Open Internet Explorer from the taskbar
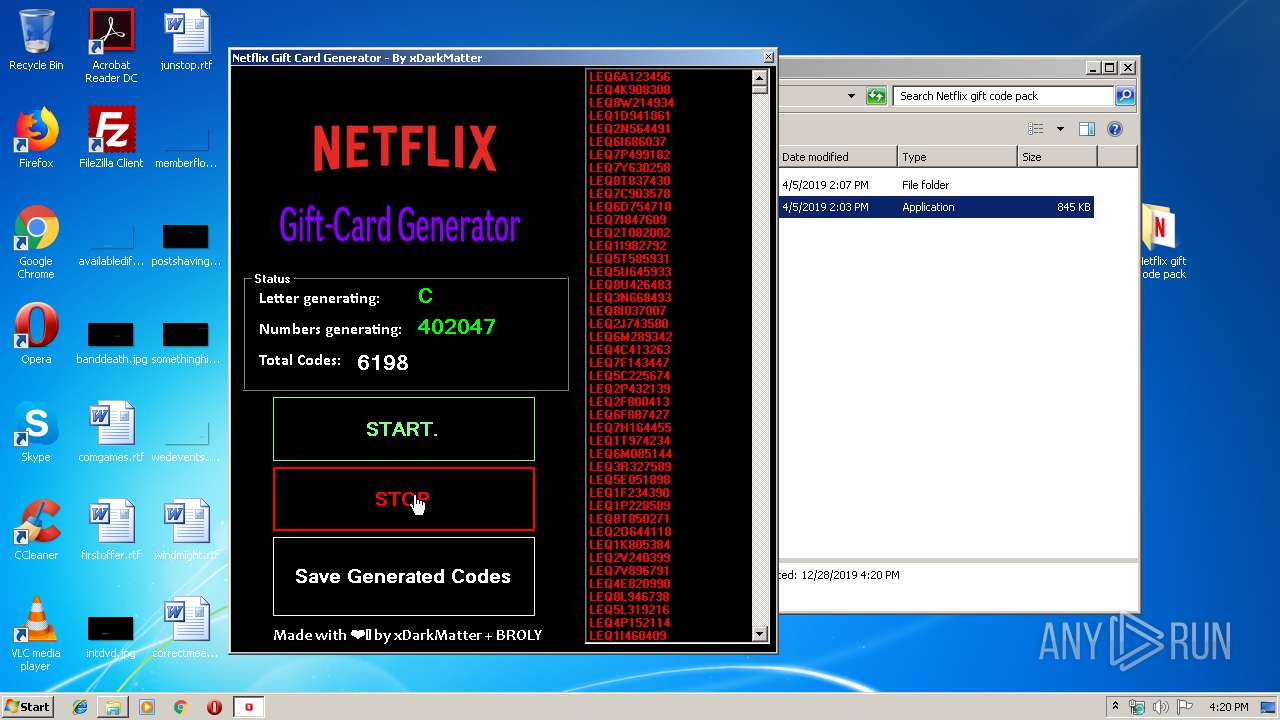1280x720 pixels. (80, 707)
